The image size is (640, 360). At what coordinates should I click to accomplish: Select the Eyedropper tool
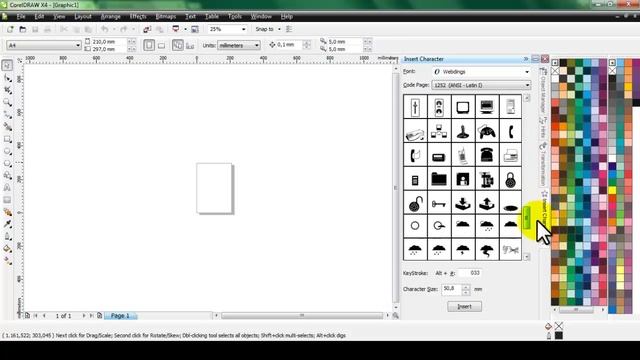[7, 224]
